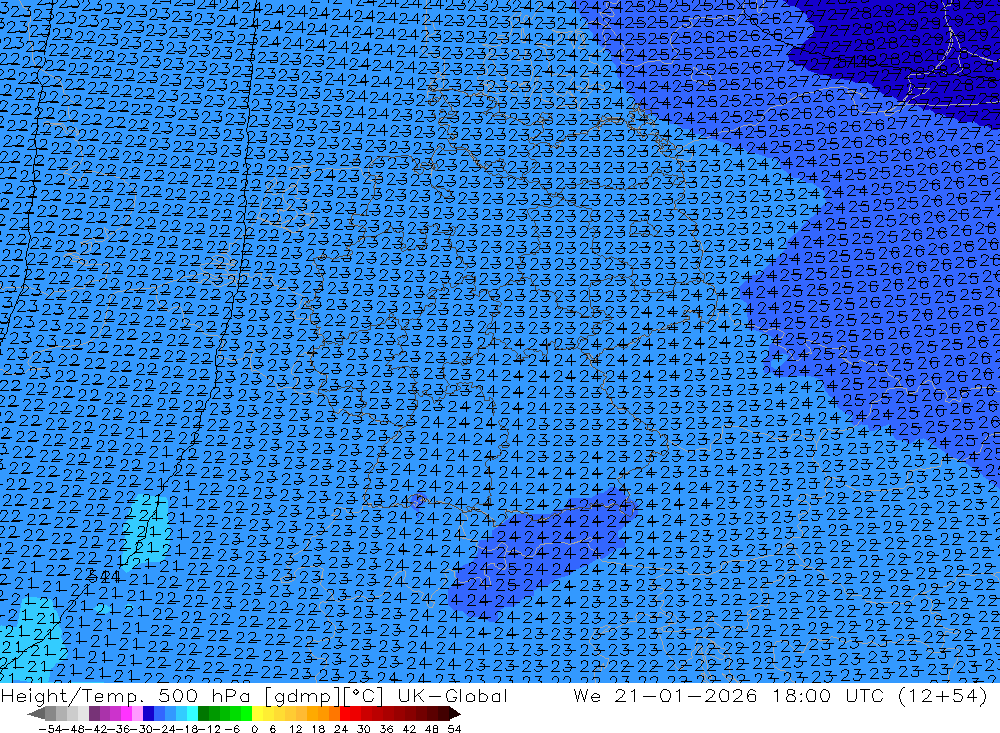Screen dimensions: 1000x733
Task: Click the magenta legend swatch near -36
Action: click(x=126, y=714)
